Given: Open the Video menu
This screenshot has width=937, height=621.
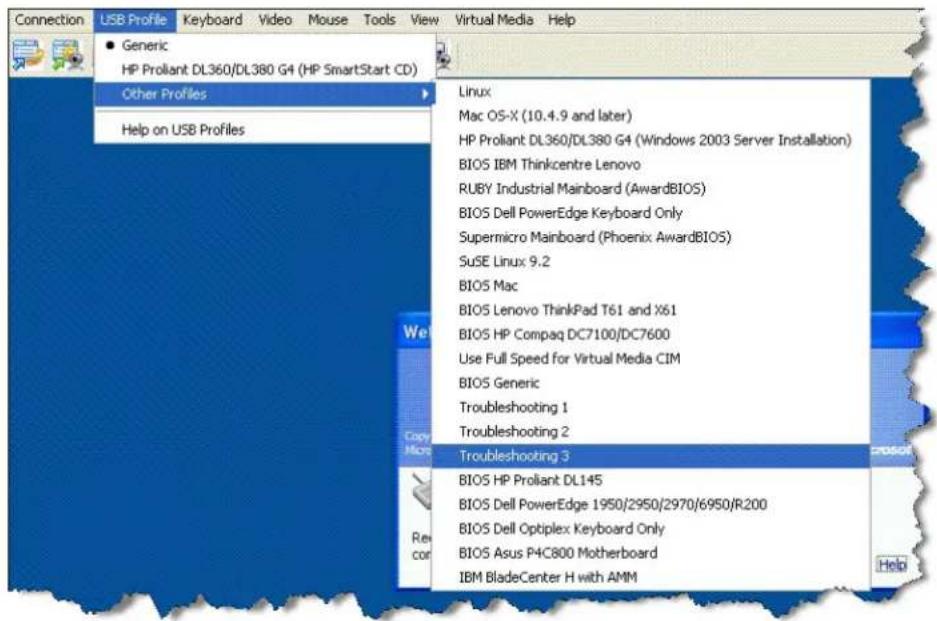Looking at the screenshot, I should [x=275, y=20].
